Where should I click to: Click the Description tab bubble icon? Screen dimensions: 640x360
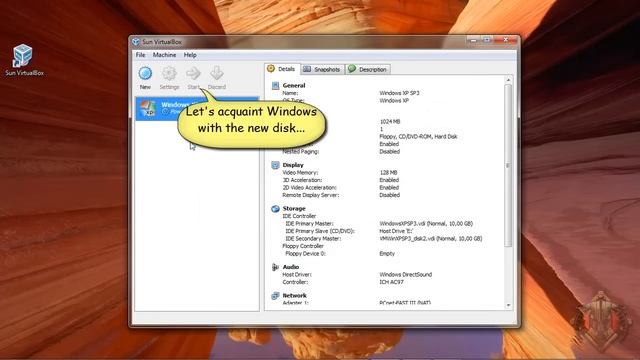[x=352, y=69]
